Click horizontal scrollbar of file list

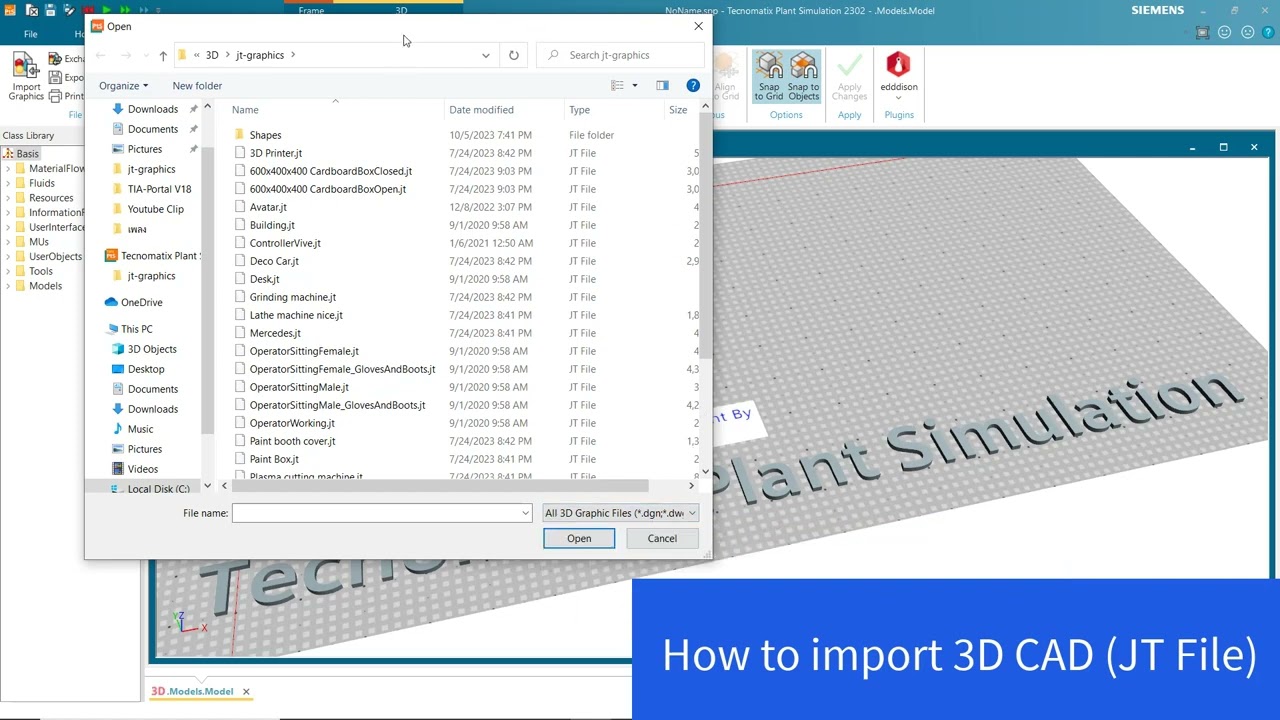pos(440,486)
